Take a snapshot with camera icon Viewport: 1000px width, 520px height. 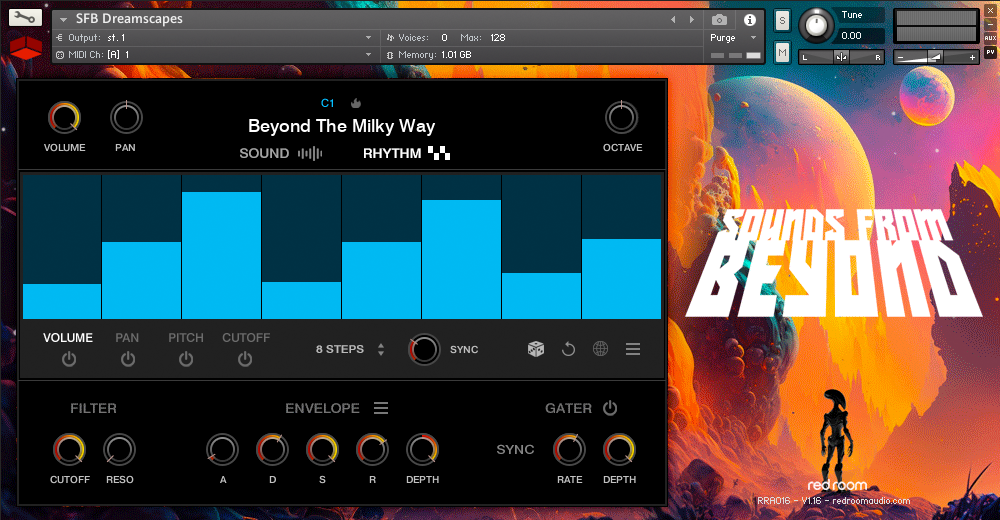(x=719, y=20)
